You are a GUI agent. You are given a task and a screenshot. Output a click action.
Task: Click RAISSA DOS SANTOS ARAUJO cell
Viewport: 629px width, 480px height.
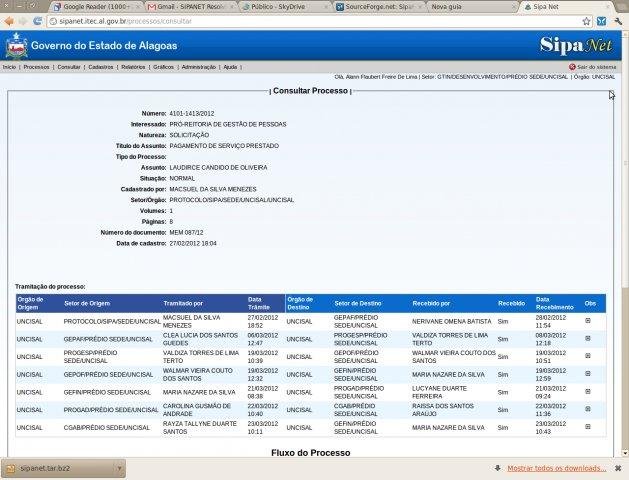pos(443,410)
